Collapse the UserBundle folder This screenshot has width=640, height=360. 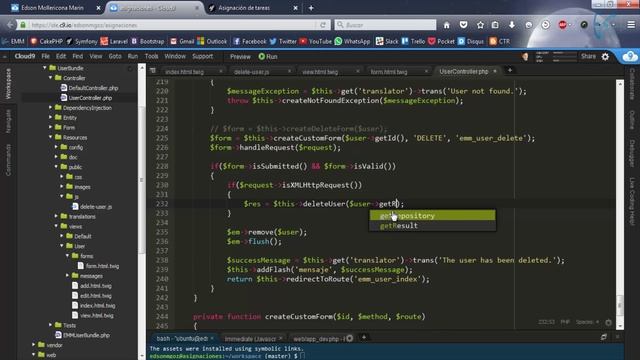click(44, 68)
